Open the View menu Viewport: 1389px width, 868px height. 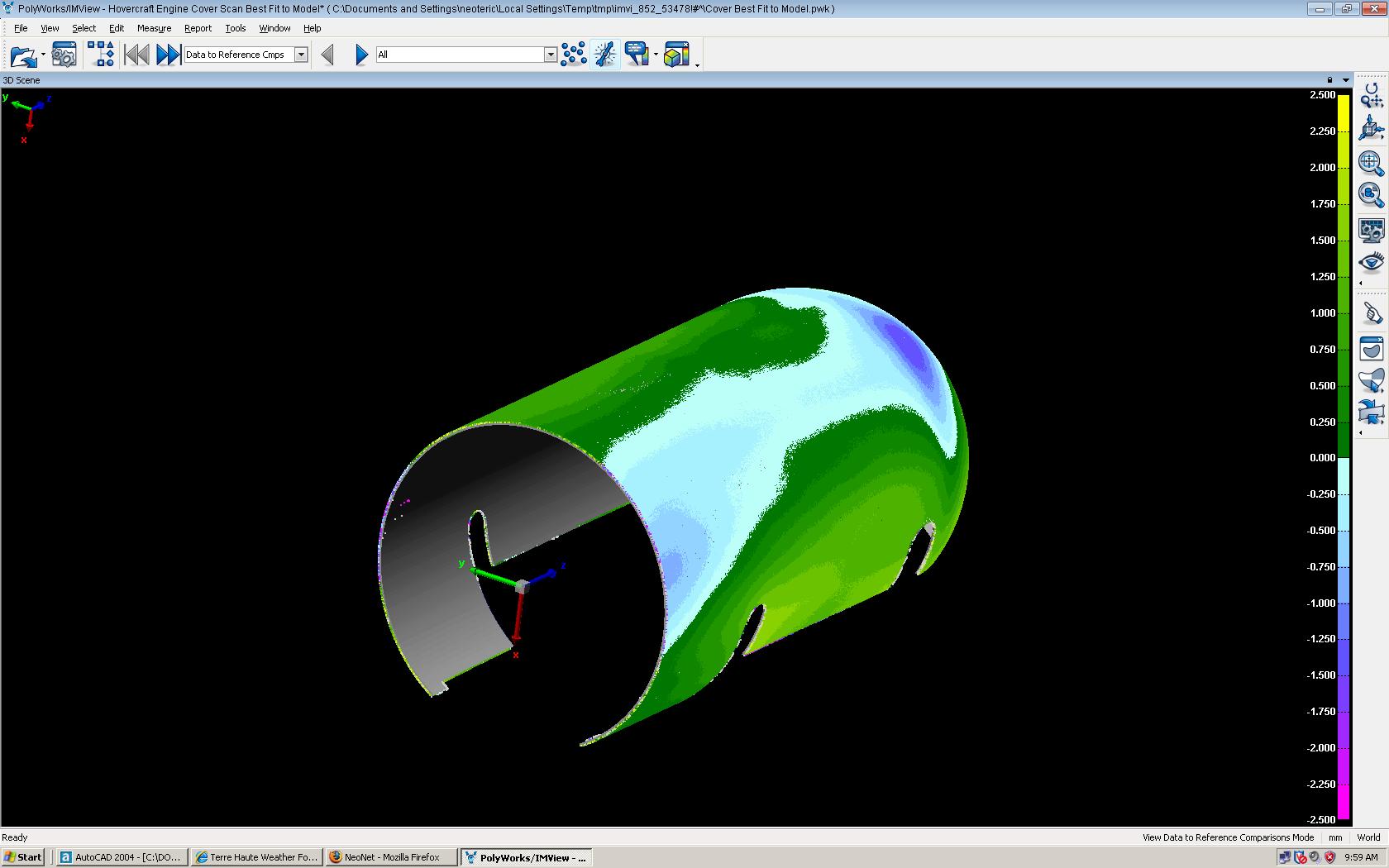50,28
